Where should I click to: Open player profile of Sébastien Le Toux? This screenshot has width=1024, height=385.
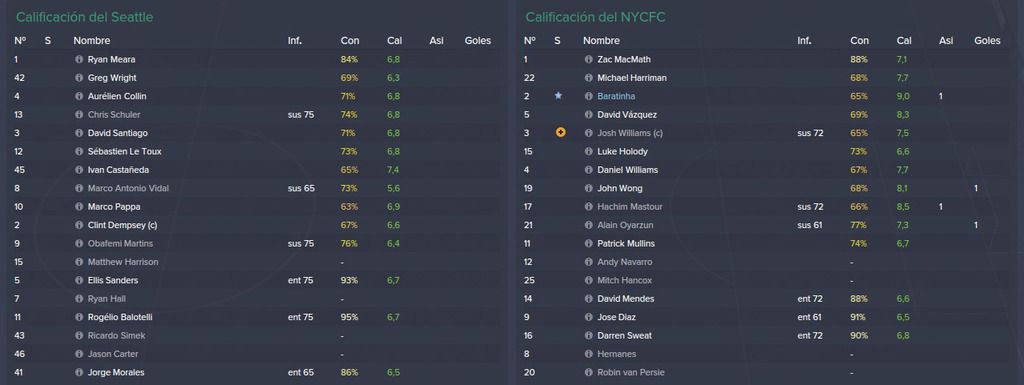click(125, 151)
